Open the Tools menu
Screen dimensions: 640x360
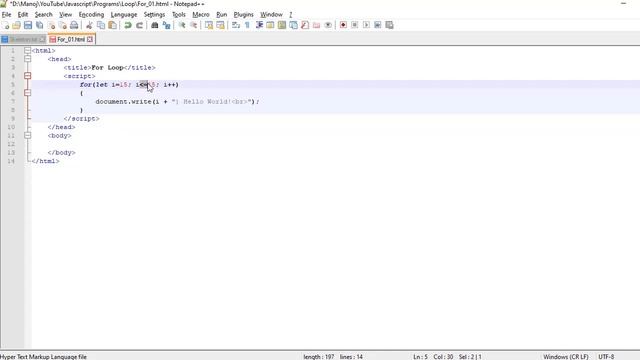coord(179,14)
